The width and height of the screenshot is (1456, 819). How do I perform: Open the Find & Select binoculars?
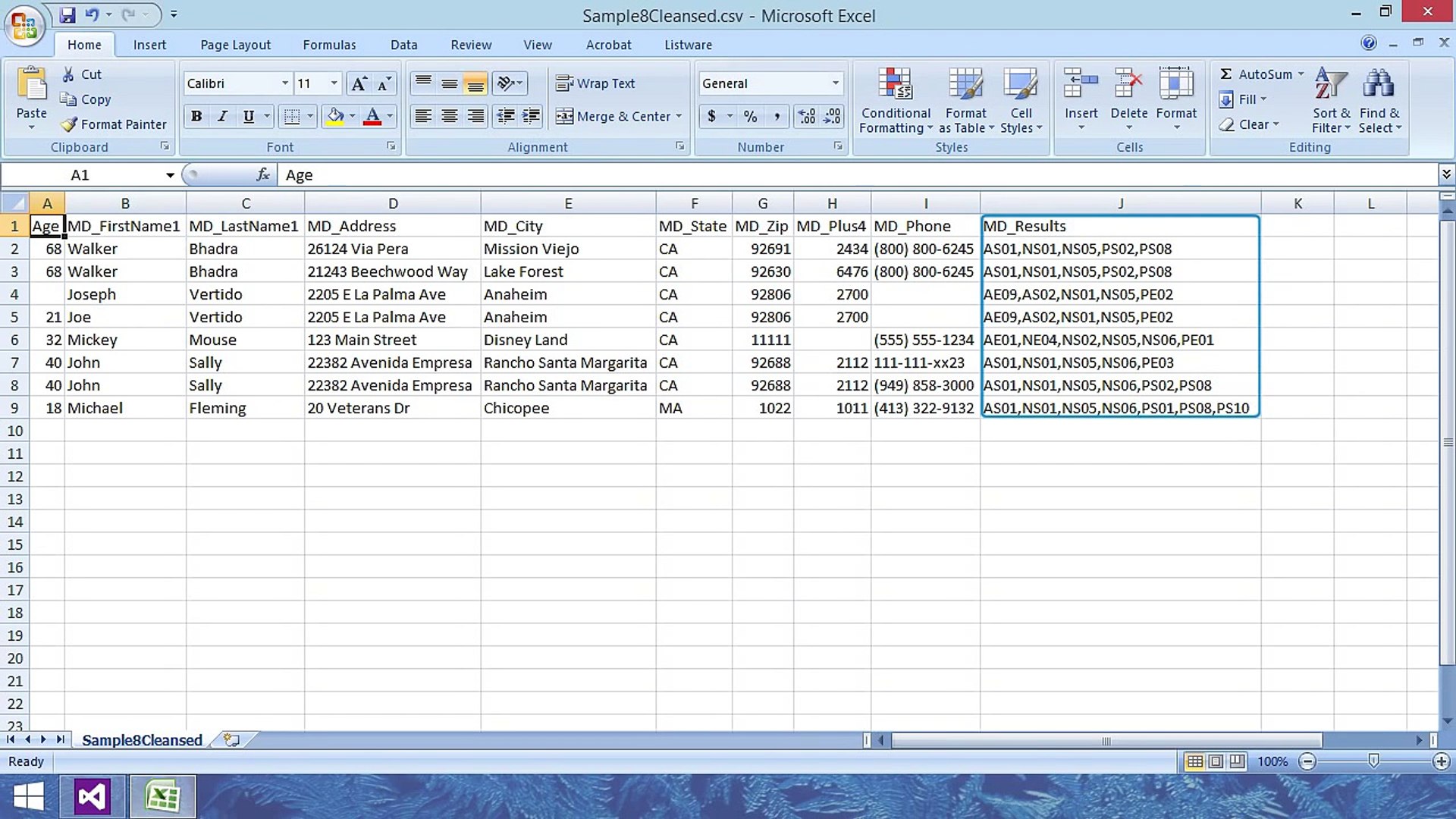tap(1379, 99)
